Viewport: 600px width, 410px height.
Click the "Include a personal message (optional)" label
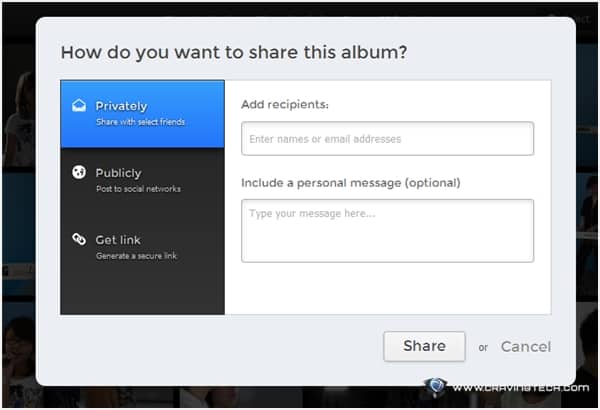351,183
